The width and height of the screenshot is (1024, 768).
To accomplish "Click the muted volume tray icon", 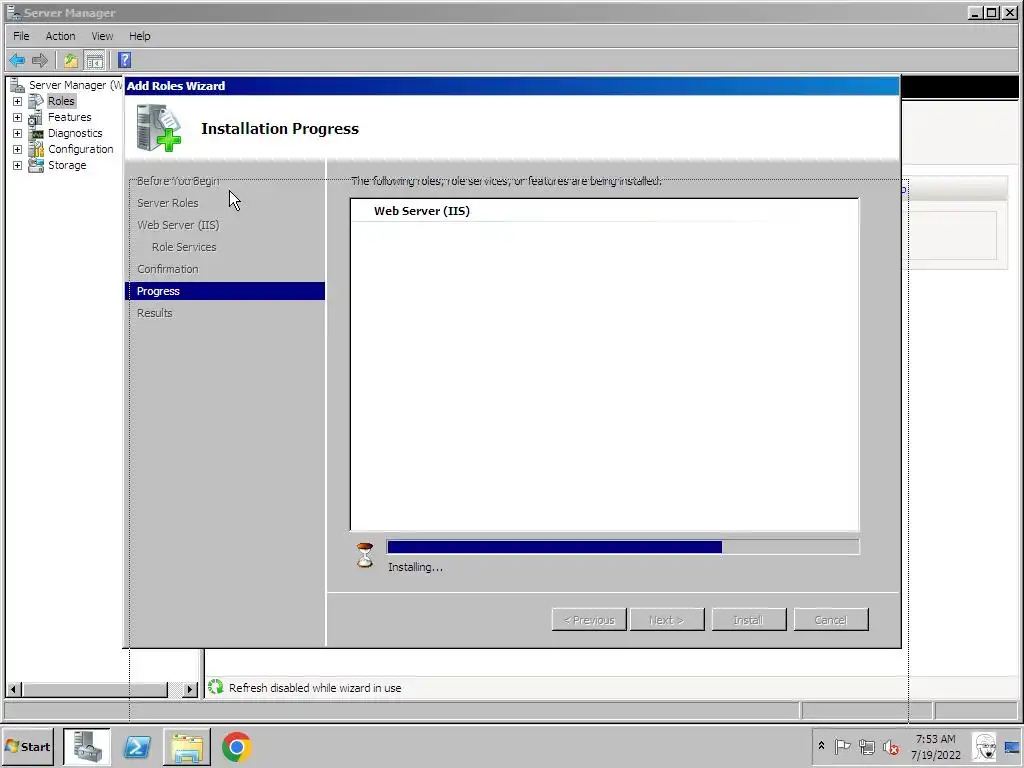I will click(891, 746).
